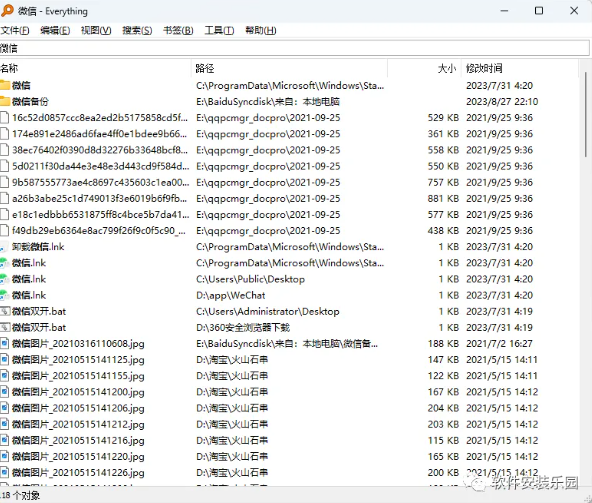
Task: Sort results by 大小 column header
Action: 424,68
